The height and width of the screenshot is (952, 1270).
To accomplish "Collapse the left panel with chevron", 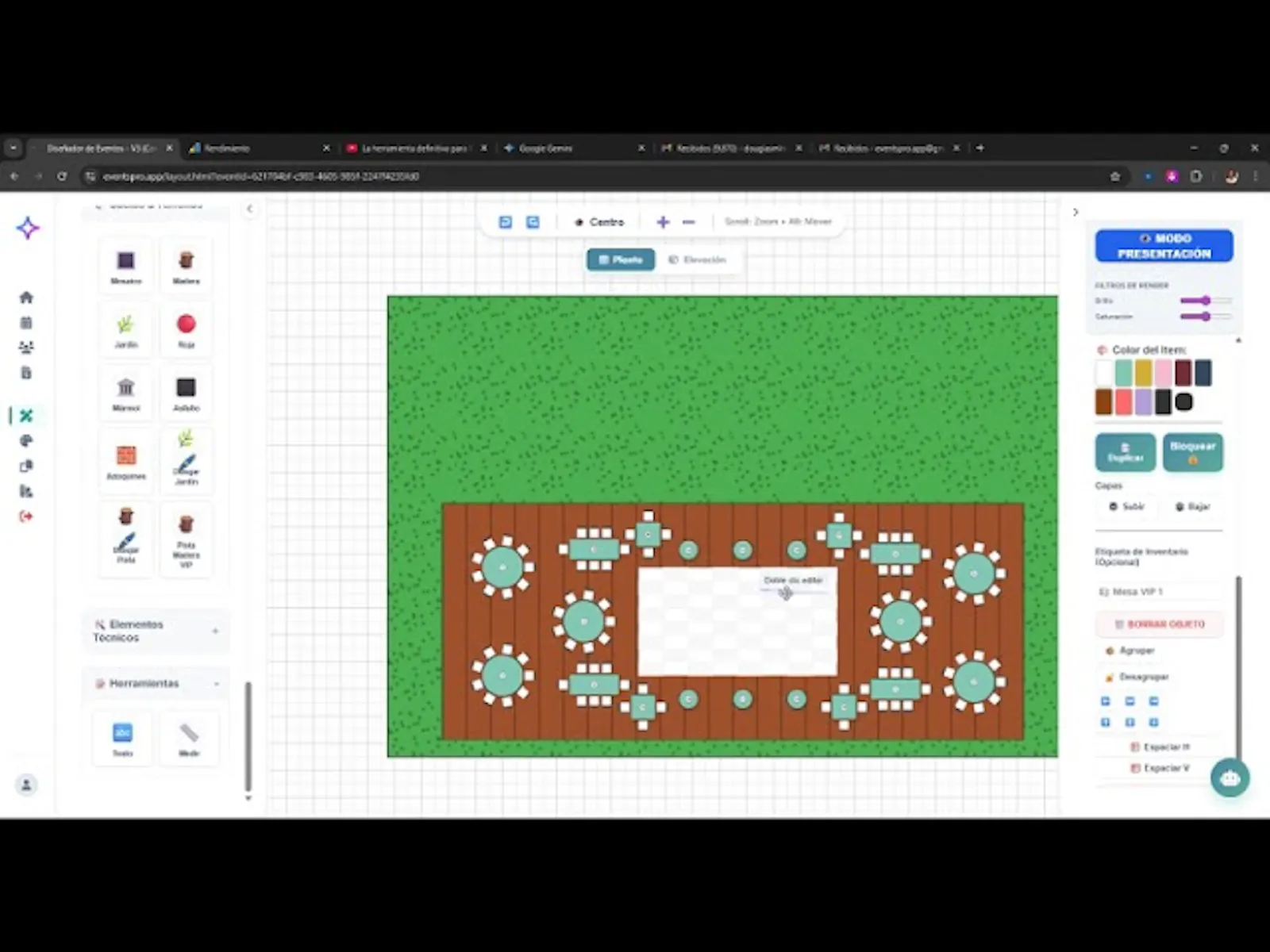I will click(x=249, y=209).
